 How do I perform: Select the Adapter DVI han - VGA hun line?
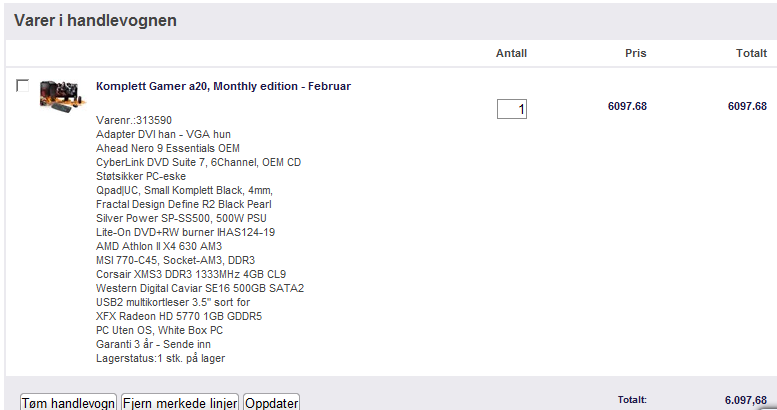click(x=164, y=134)
